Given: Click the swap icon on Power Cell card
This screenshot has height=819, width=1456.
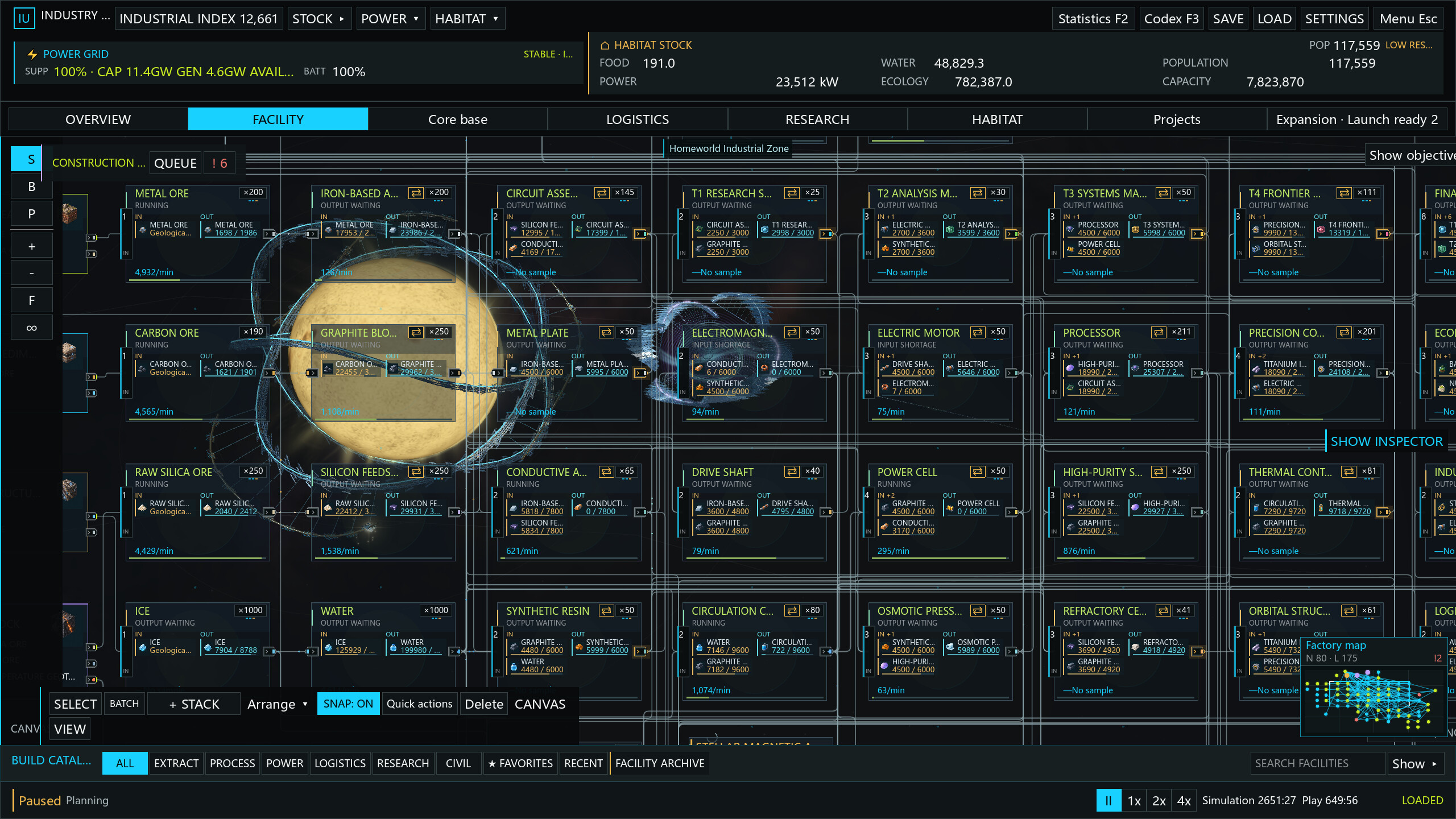Looking at the screenshot, I should (x=978, y=471).
